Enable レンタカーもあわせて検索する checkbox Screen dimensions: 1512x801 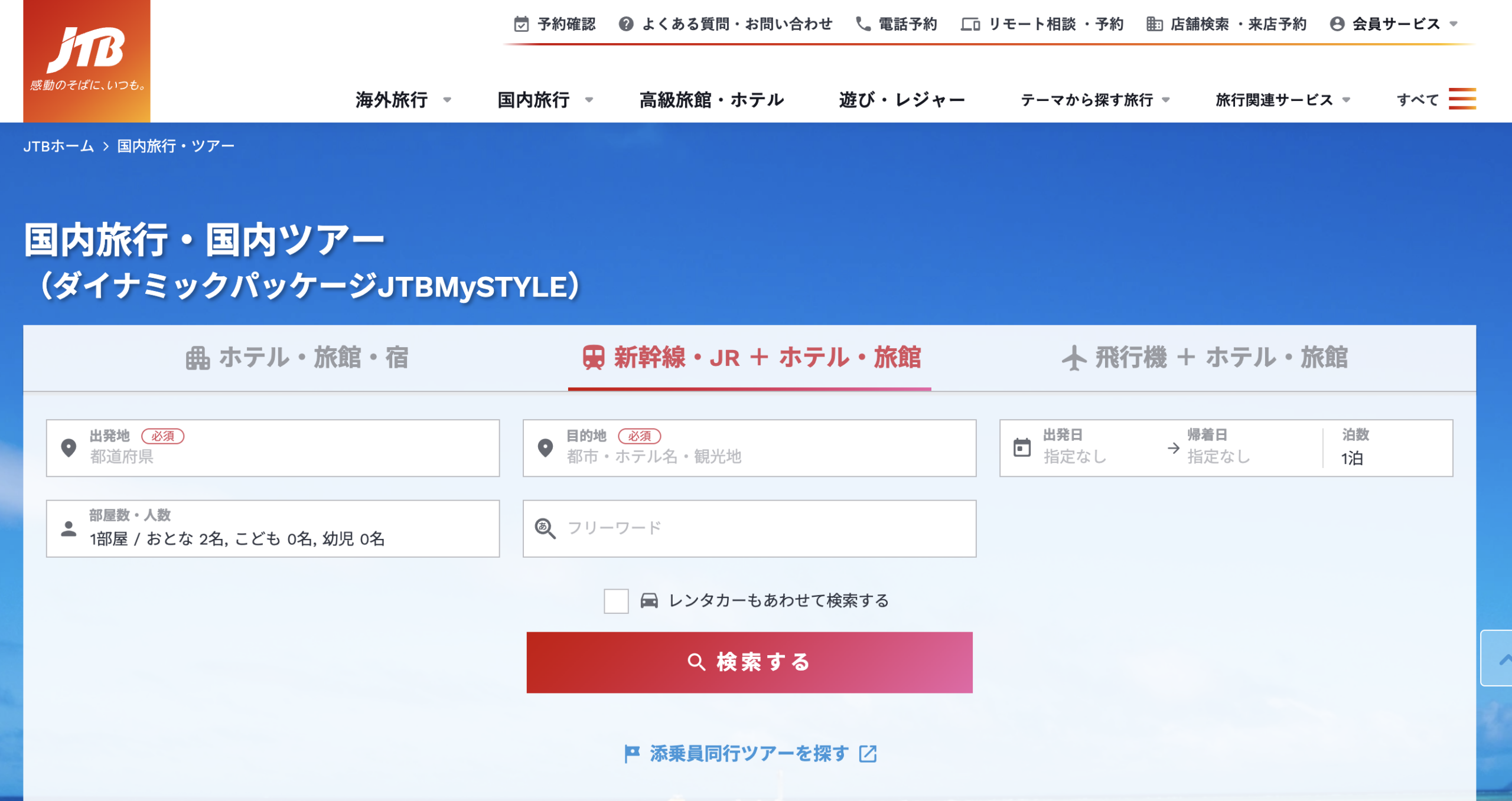[x=616, y=601]
